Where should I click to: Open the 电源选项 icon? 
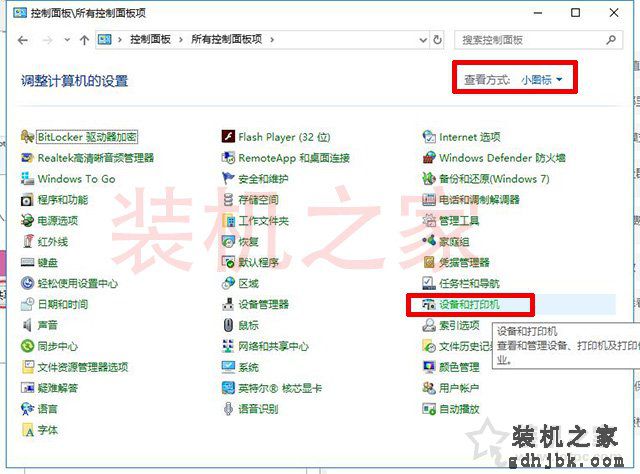point(27,220)
